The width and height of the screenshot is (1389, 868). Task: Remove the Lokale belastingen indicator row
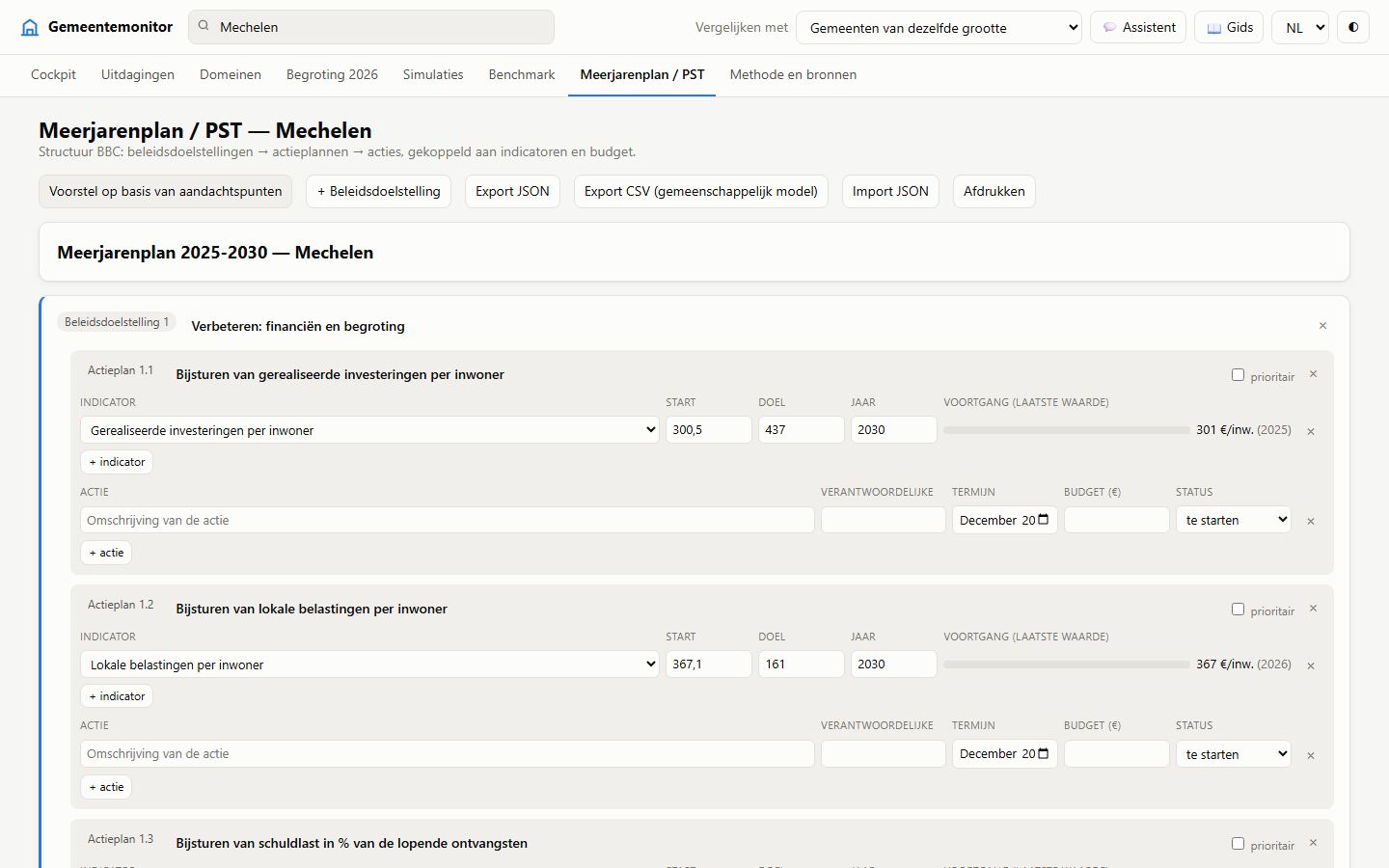1311,665
